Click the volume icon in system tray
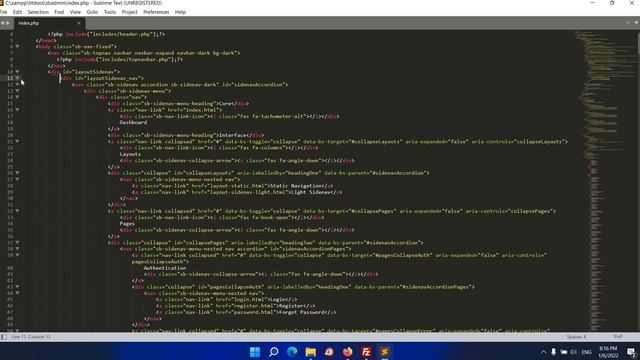 point(573,352)
